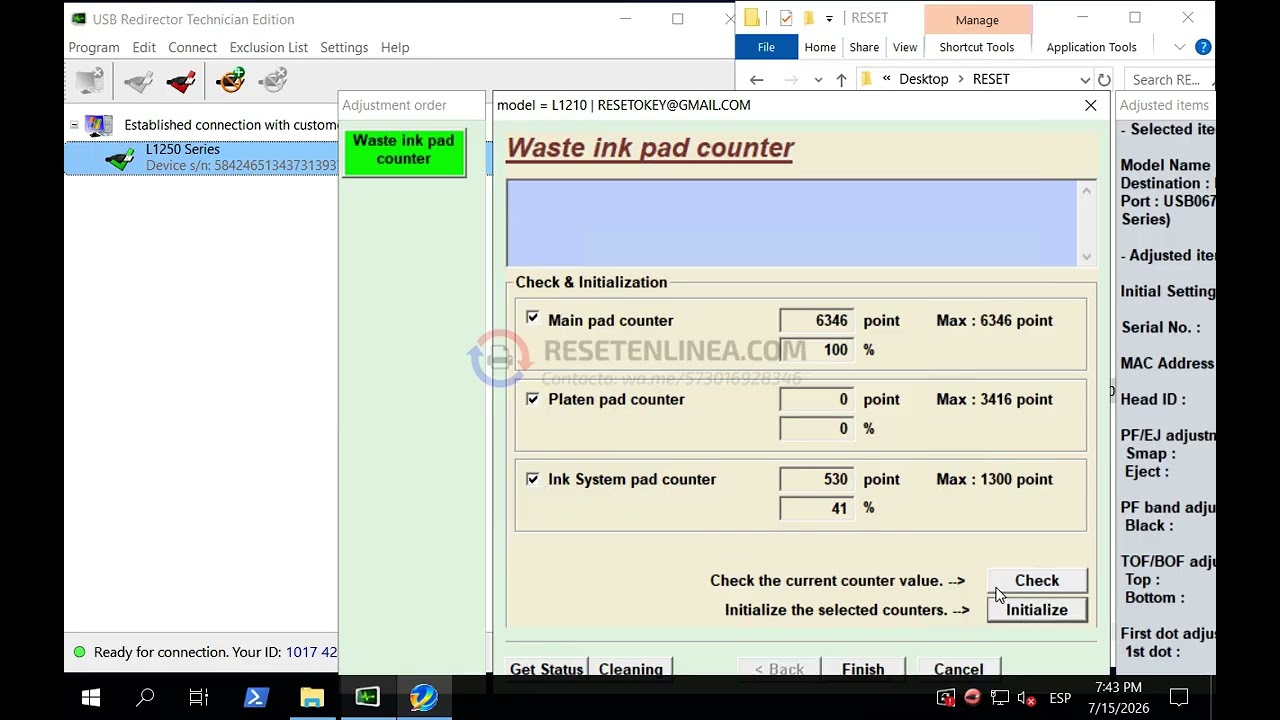Screen dimensions: 1280x720
Task: Select the L1250 Series device entry
Action: pyautogui.click(x=201, y=157)
